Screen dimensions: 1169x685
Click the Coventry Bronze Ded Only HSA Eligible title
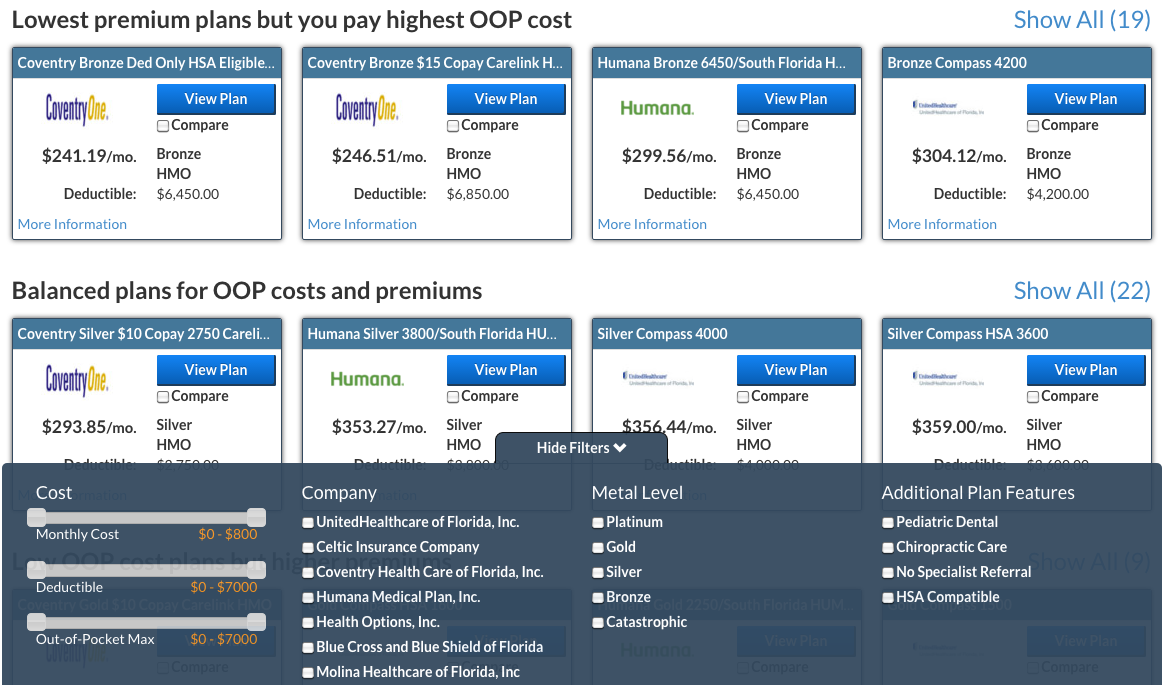tap(146, 63)
